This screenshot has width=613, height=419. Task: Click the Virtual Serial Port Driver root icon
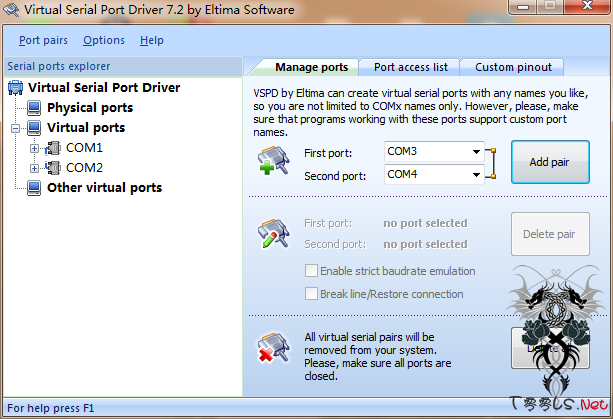pyautogui.click(x=15, y=88)
